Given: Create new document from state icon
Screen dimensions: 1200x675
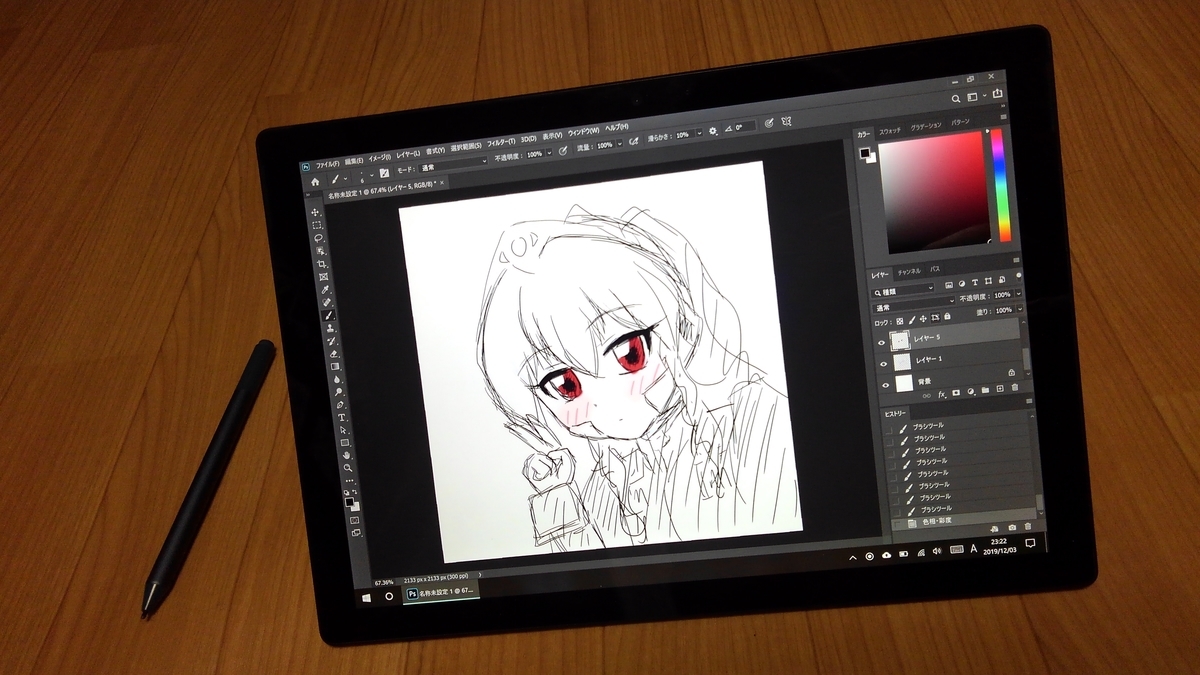Looking at the screenshot, I should [994, 529].
